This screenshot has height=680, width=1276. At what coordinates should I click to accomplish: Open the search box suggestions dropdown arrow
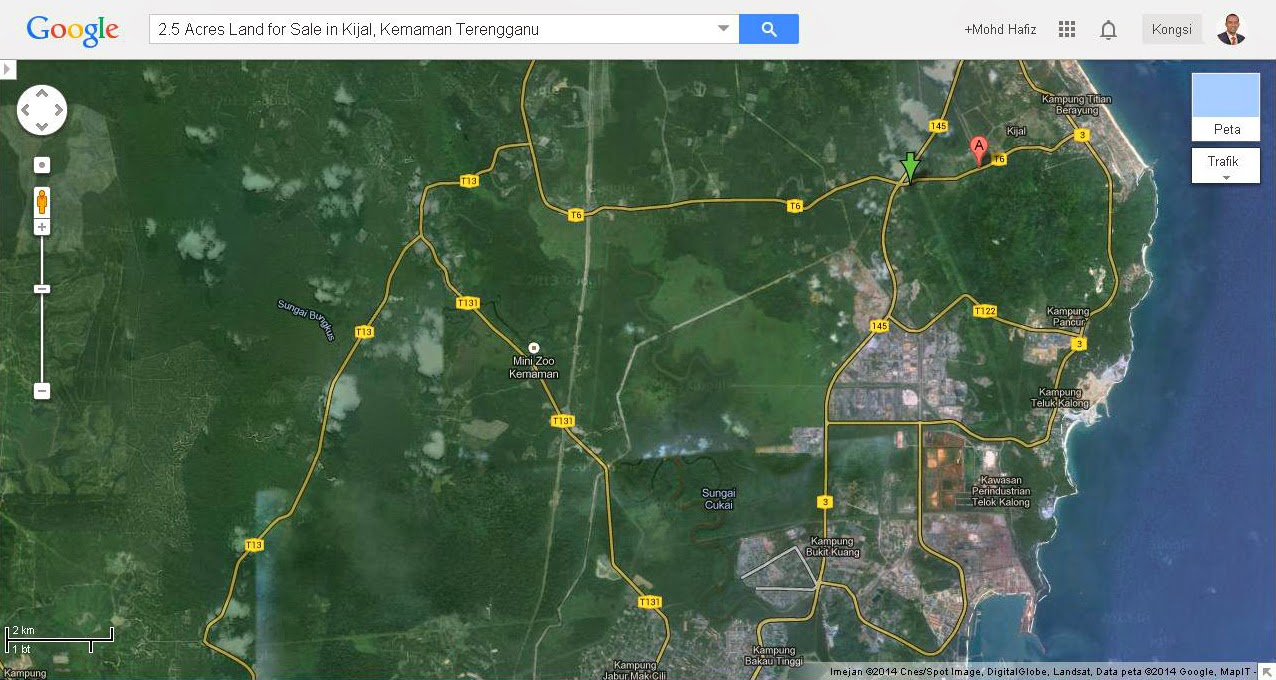[723, 29]
